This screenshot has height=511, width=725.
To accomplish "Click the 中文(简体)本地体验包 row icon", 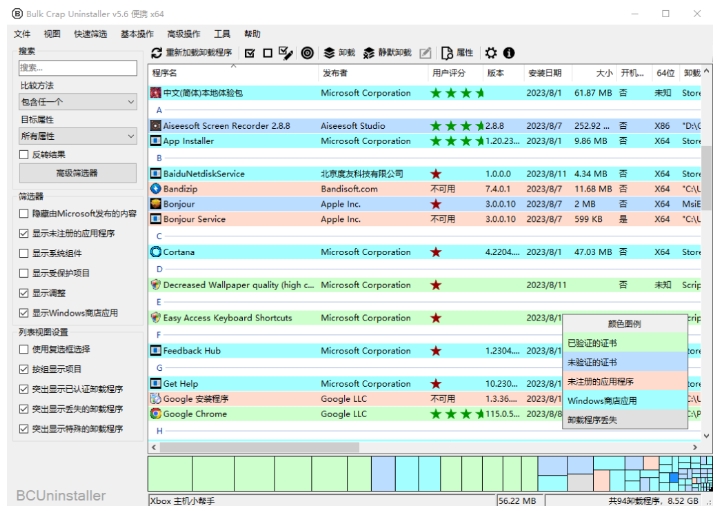I will pyautogui.click(x=156, y=93).
